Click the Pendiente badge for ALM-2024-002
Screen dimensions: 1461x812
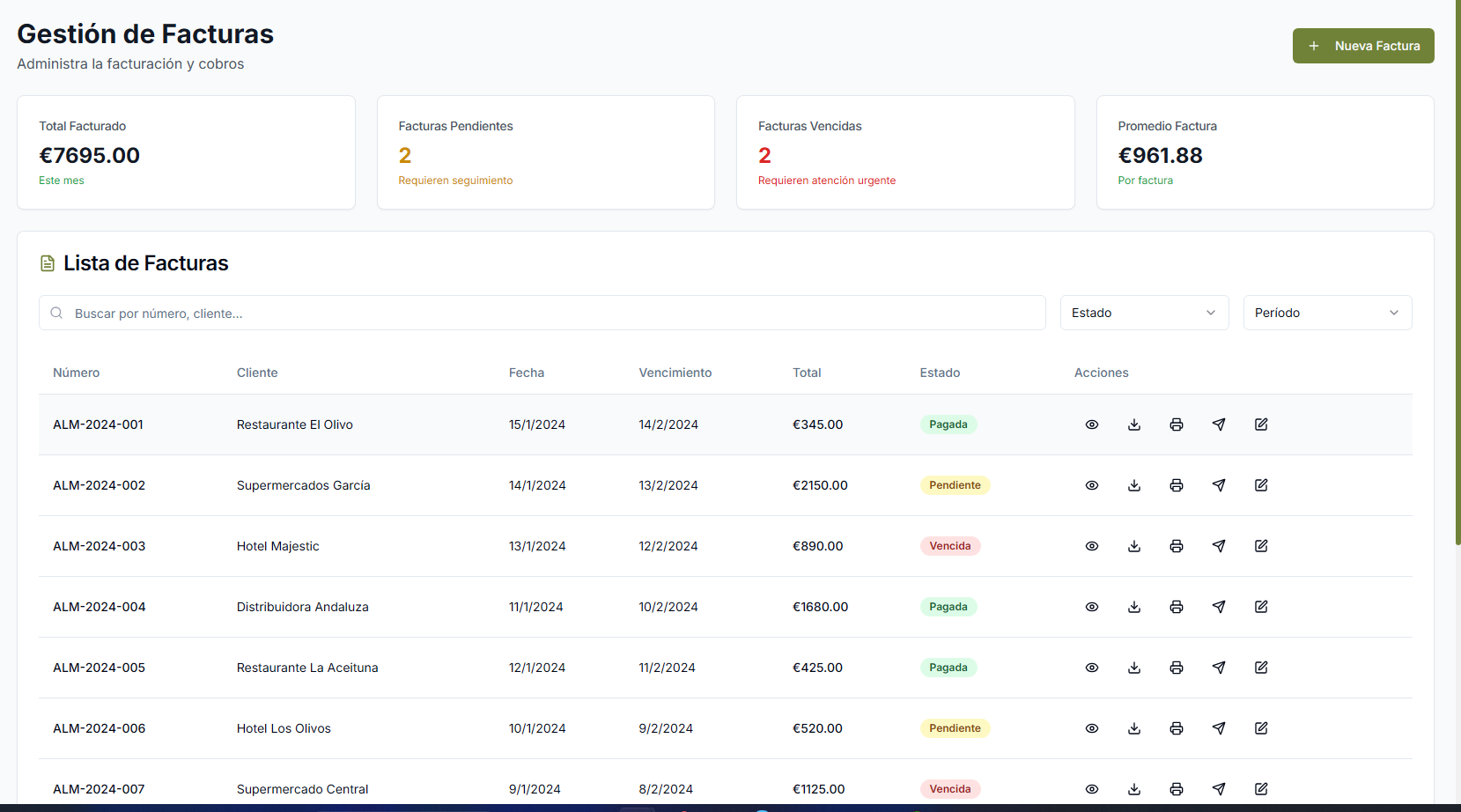tap(955, 485)
